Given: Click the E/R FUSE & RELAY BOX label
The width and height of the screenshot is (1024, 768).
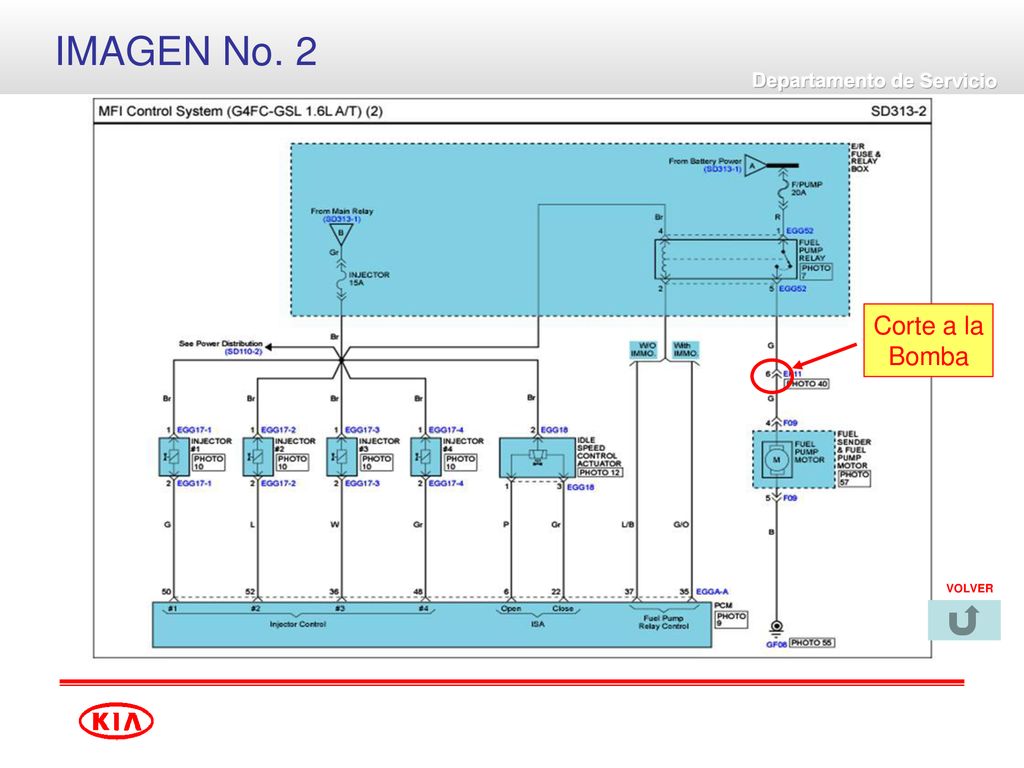Looking at the screenshot, I should tap(865, 157).
